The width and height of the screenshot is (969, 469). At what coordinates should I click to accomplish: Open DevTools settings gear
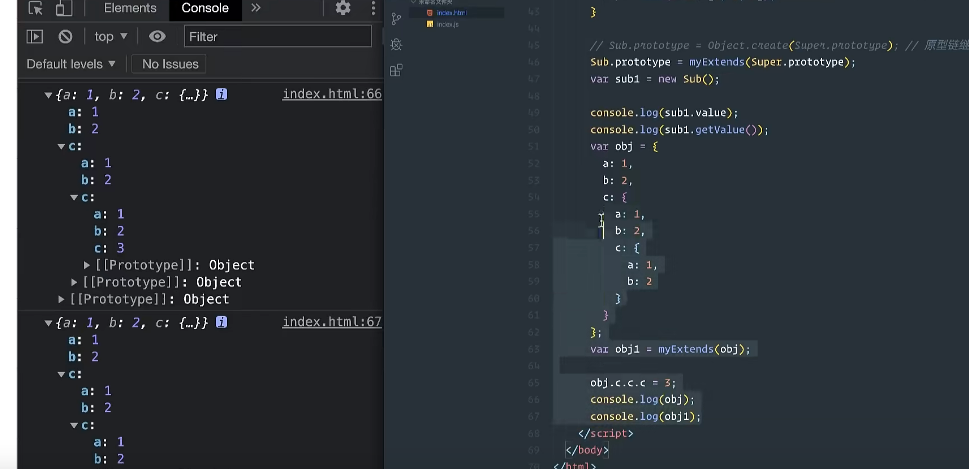point(343,8)
